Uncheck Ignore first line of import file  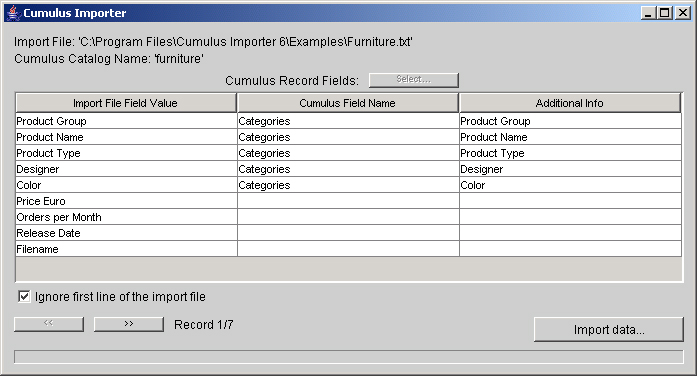(24, 296)
